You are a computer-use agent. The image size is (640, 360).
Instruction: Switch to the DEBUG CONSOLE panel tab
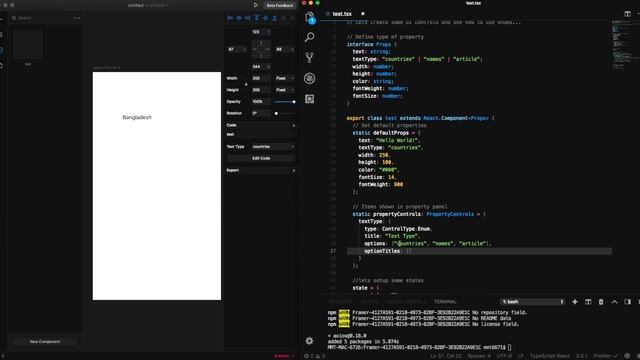tap(406, 302)
